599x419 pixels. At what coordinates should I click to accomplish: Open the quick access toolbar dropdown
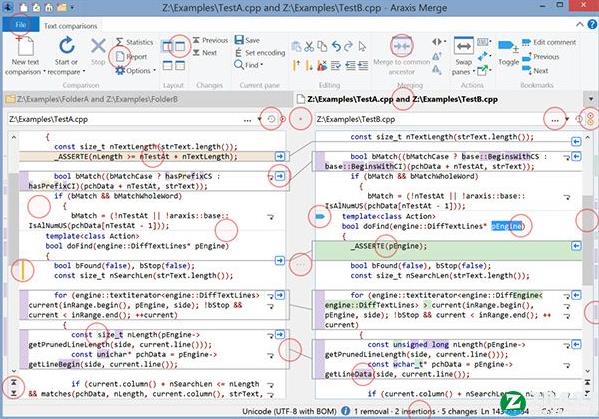coord(72,7)
